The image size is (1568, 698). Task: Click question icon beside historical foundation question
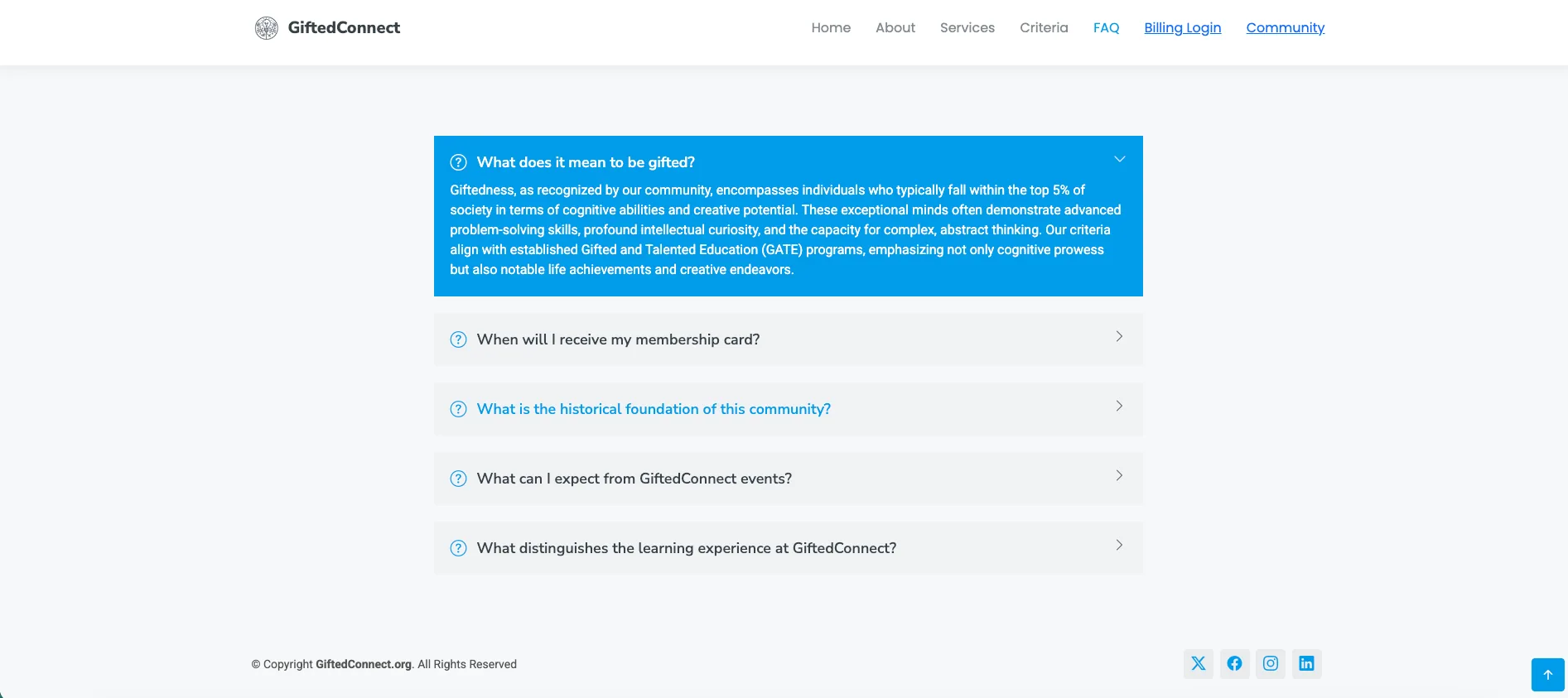[x=458, y=409]
